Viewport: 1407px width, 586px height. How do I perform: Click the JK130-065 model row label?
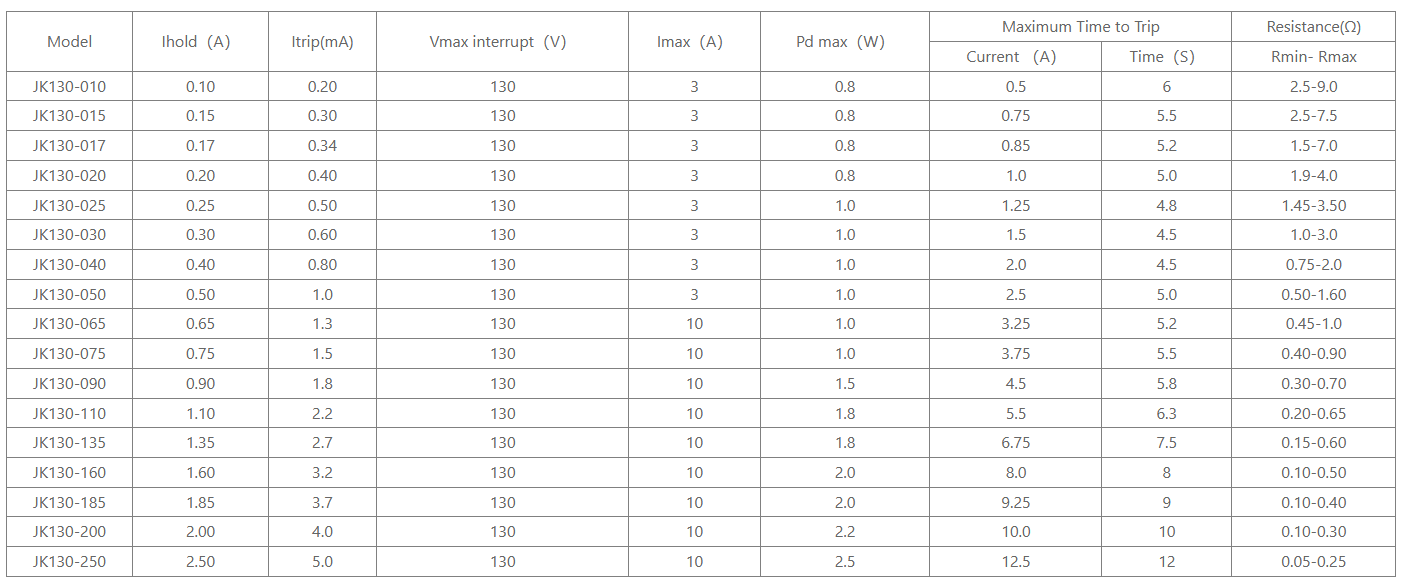(x=69, y=324)
